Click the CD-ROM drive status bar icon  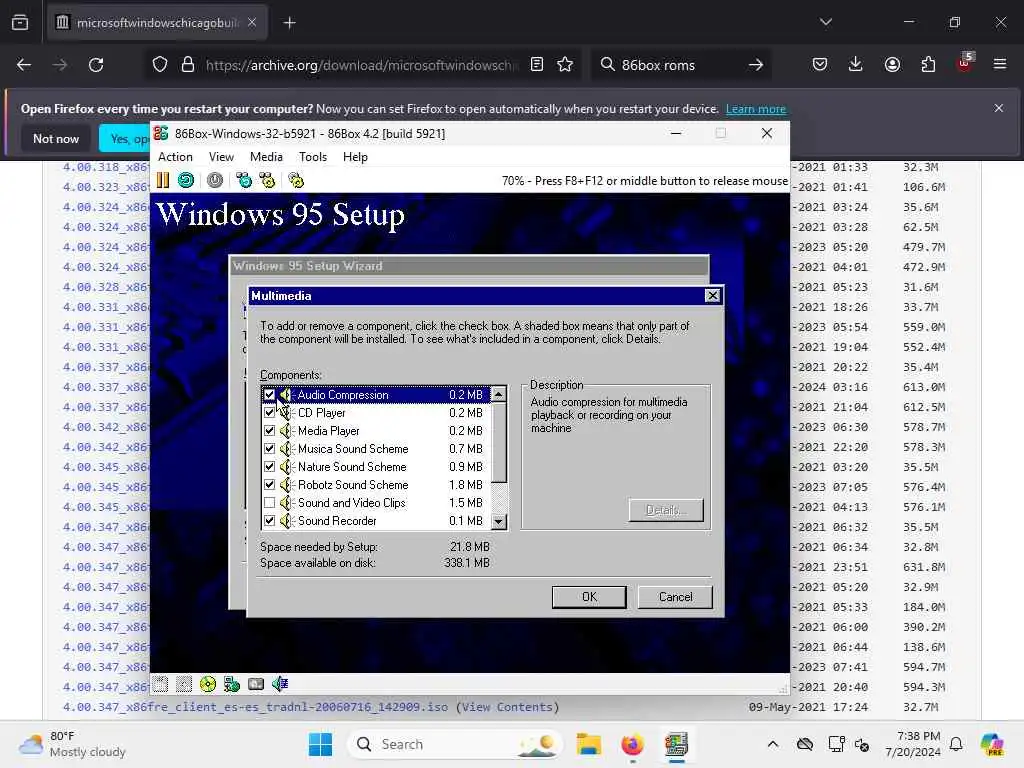(208, 684)
